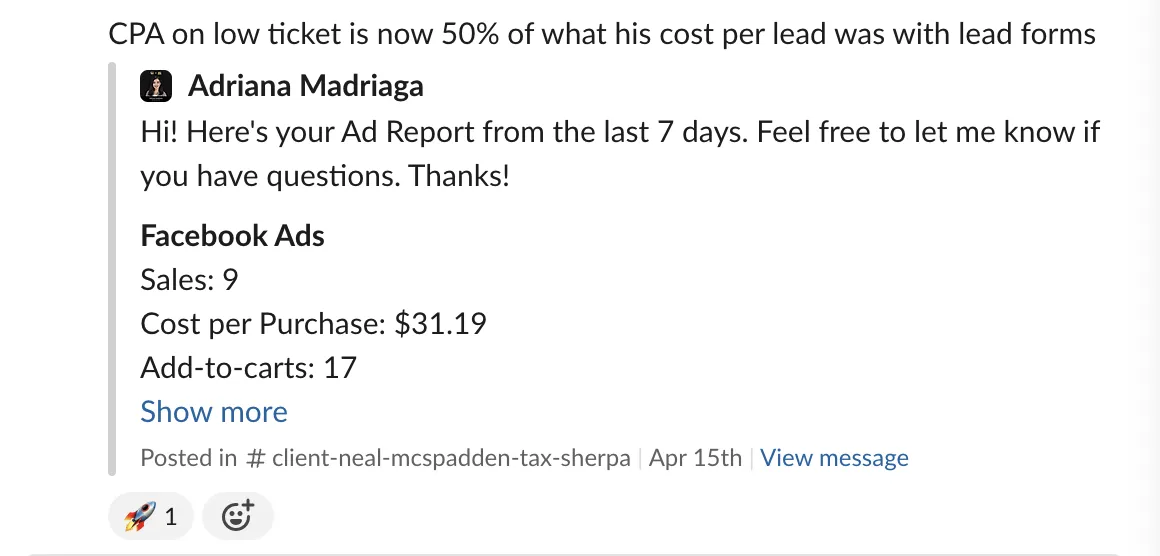Image resolution: width=1160 pixels, height=556 pixels.
Task: Click the Sales: 9 line
Action: click(x=189, y=280)
